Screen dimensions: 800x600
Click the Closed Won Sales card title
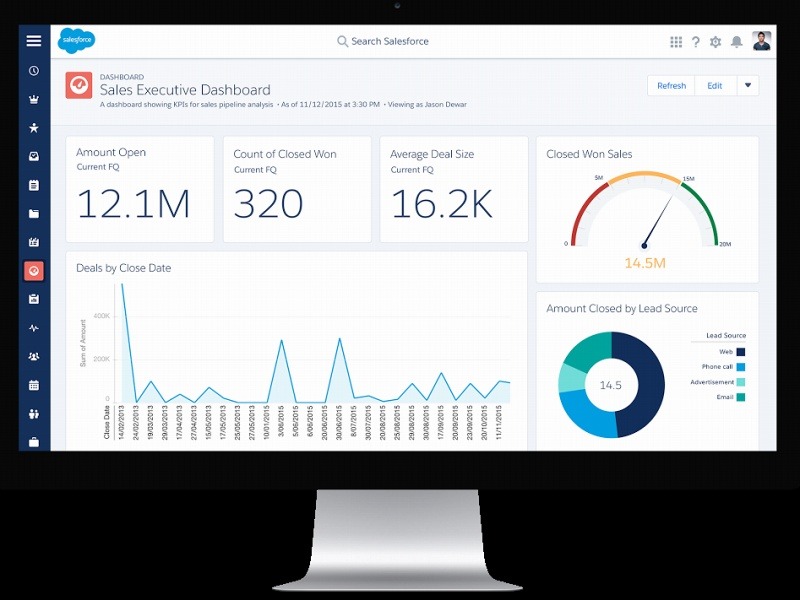589,154
